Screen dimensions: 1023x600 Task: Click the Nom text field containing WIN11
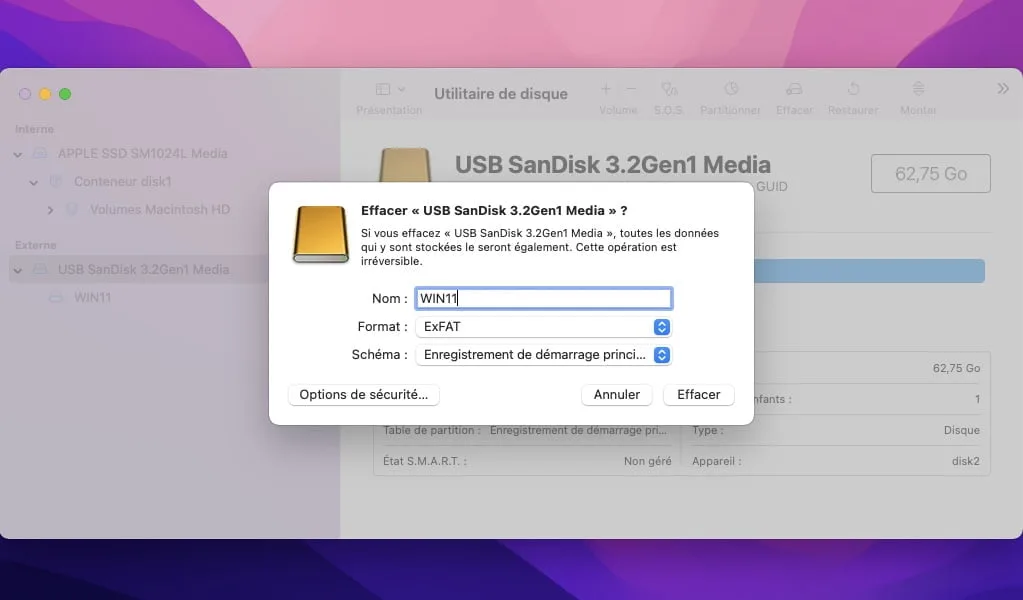(543, 298)
